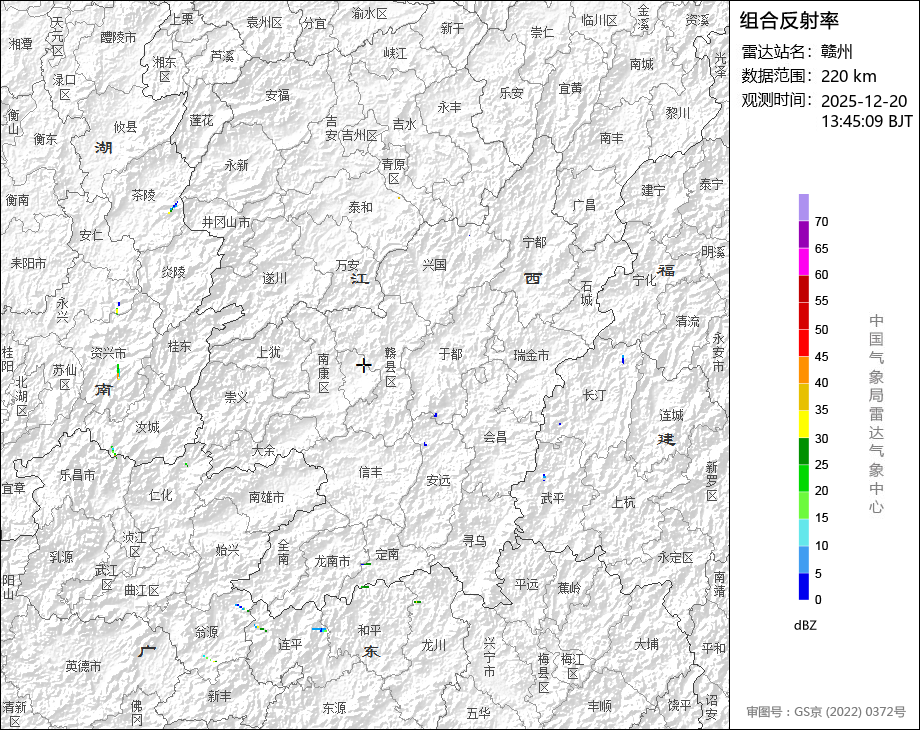920x730 pixels.
Task: Click the 耒阳市 label on the map
Action: [28, 263]
